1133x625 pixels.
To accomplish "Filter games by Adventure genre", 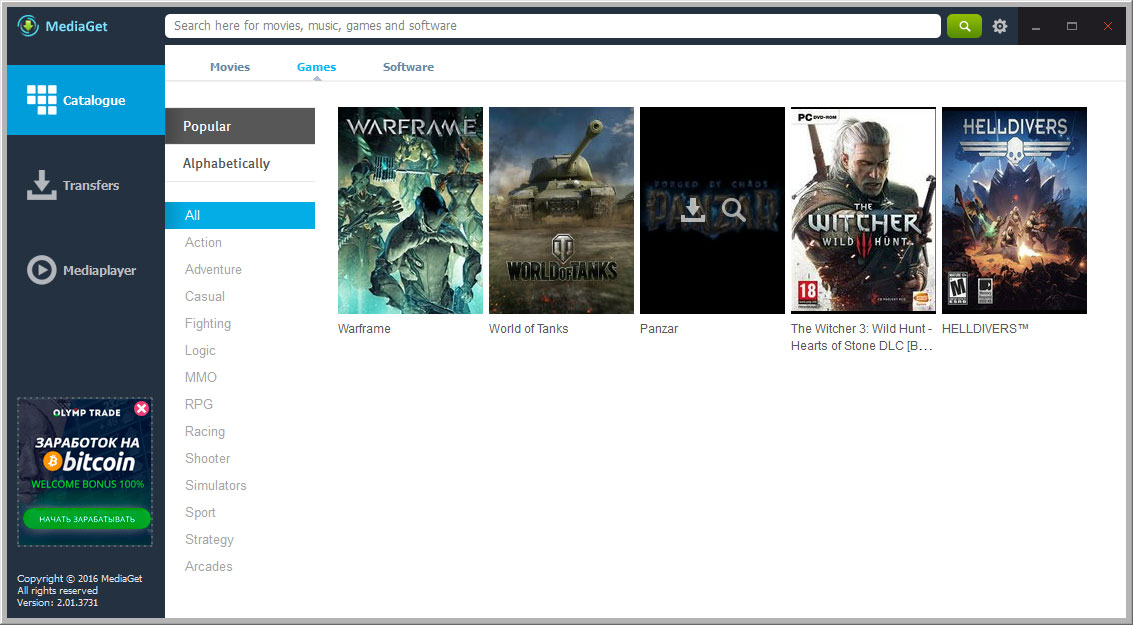I will tap(213, 270).
